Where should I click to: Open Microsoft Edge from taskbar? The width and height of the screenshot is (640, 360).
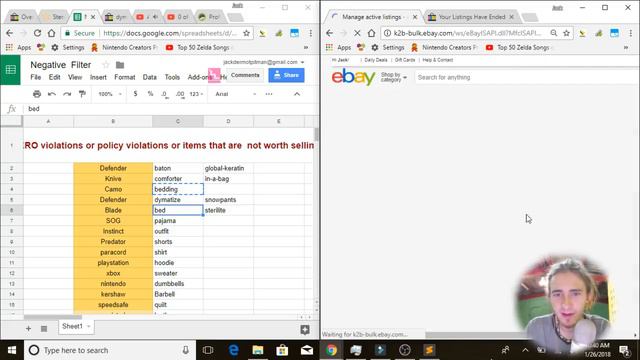[x=233, y=350]
